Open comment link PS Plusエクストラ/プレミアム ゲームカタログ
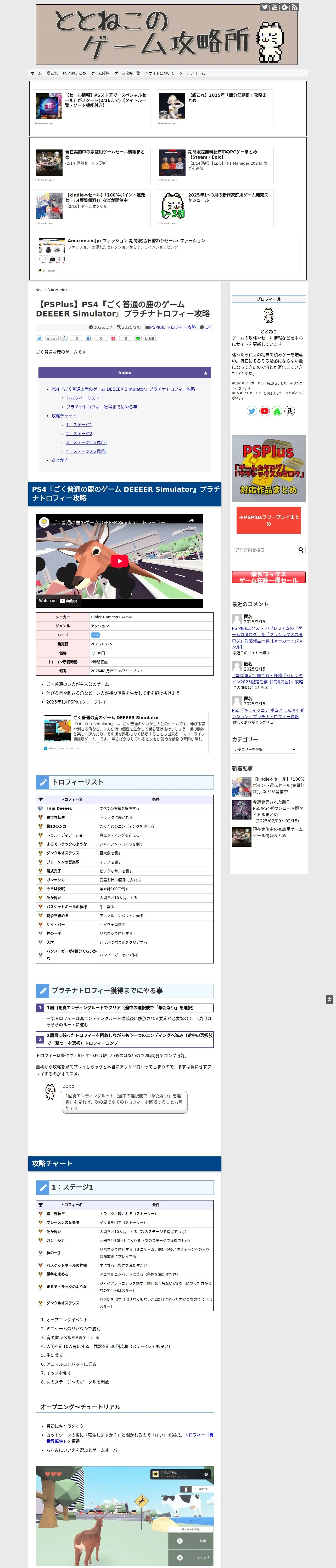 click(267, 637)
